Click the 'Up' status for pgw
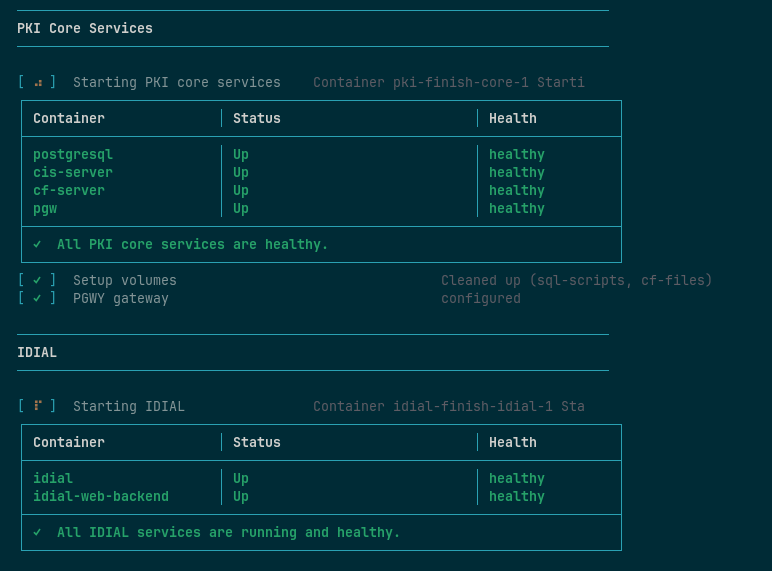The width and height of the screenshot is (772, 571). click(x=241, y=209)
